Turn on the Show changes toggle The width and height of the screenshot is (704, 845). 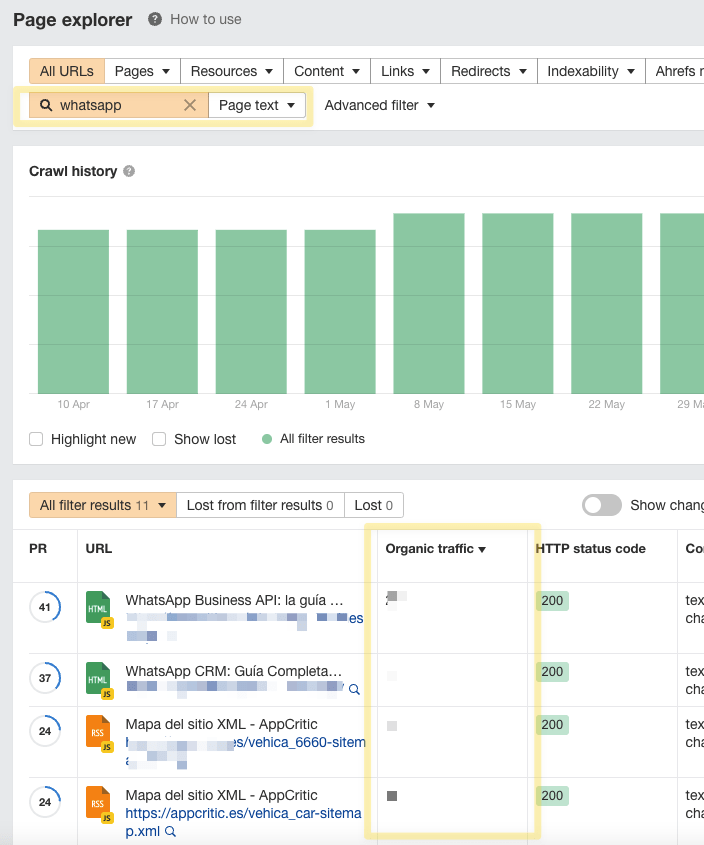601,505
